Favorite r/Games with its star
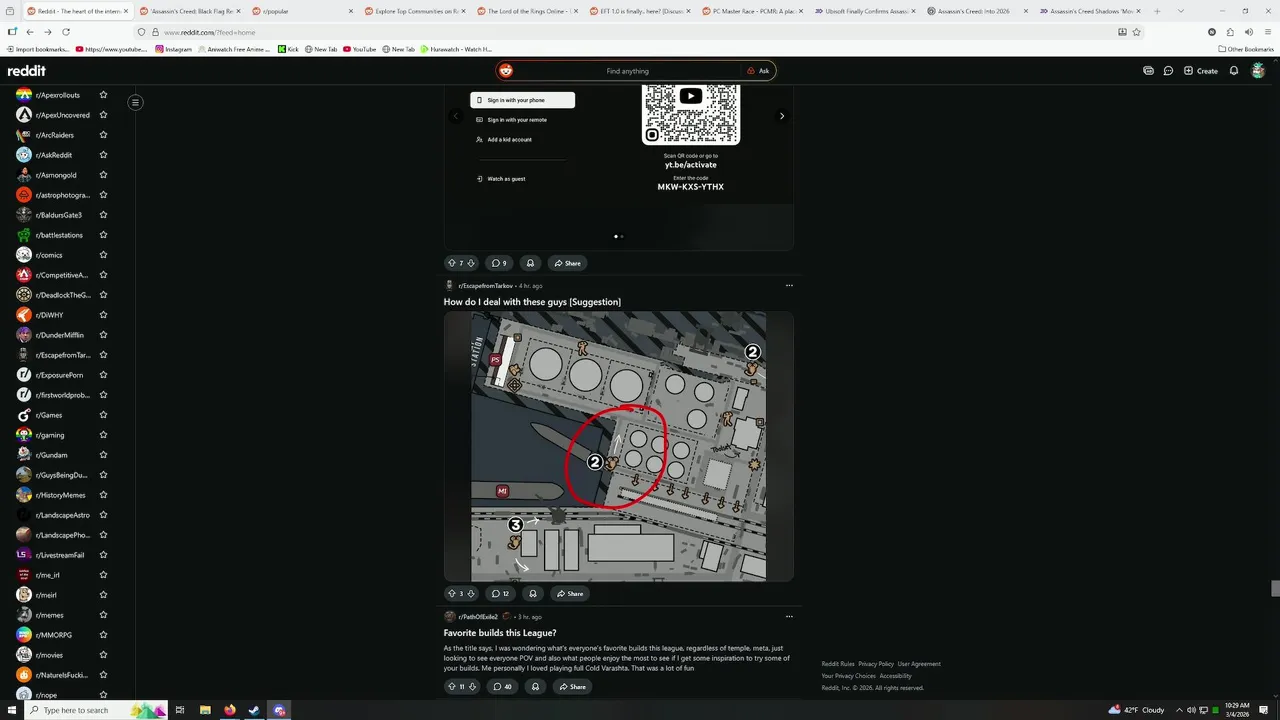The image size is (1280, 720). [x=103, y=415]
